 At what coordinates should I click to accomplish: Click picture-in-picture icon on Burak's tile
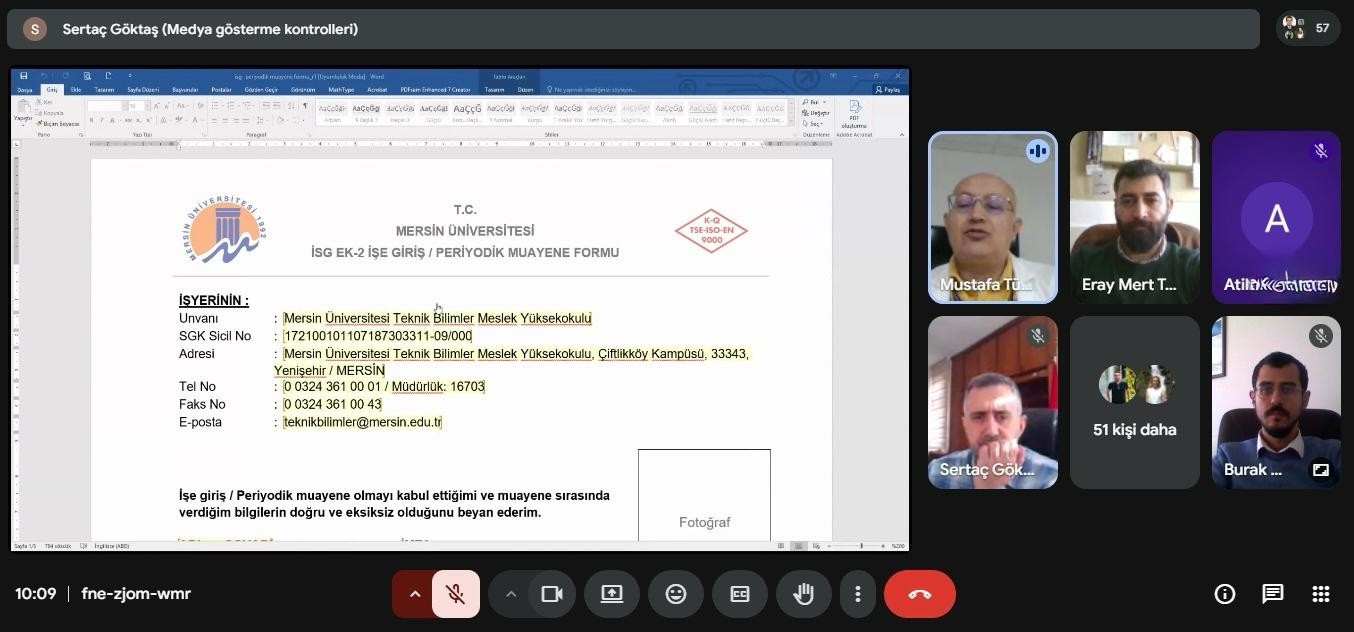1320,469
